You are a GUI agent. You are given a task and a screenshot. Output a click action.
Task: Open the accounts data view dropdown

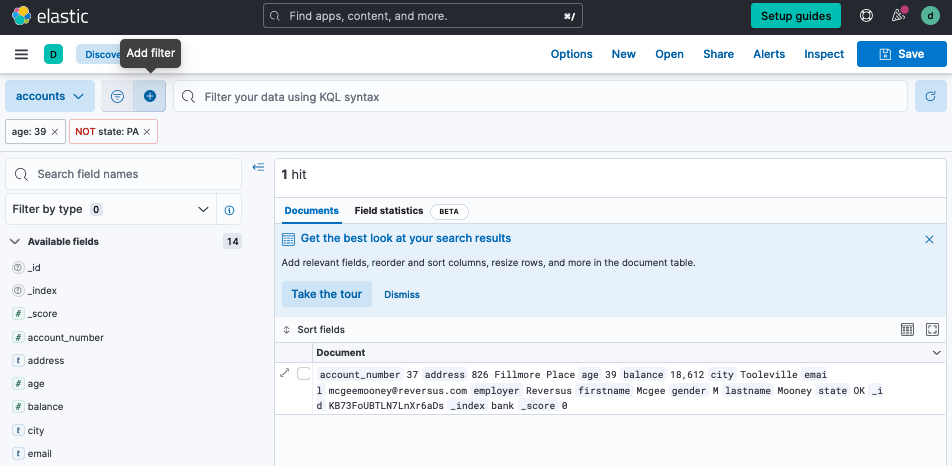click(x=50, y=96)
